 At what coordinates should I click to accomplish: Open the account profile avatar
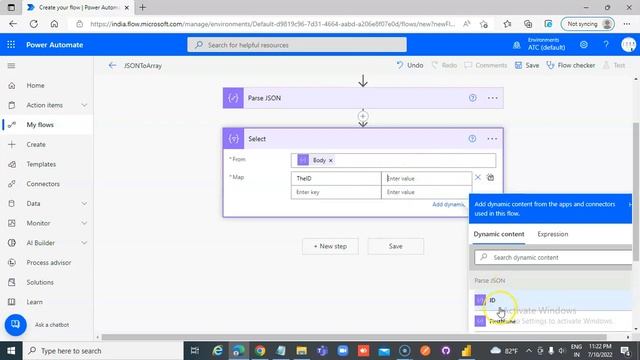[629, 44]
